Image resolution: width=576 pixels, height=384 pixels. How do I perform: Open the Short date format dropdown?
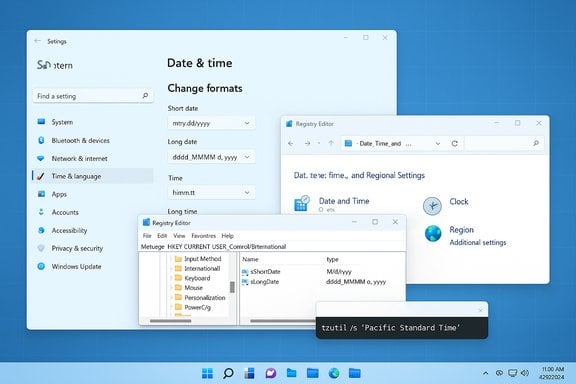point(211,123)
